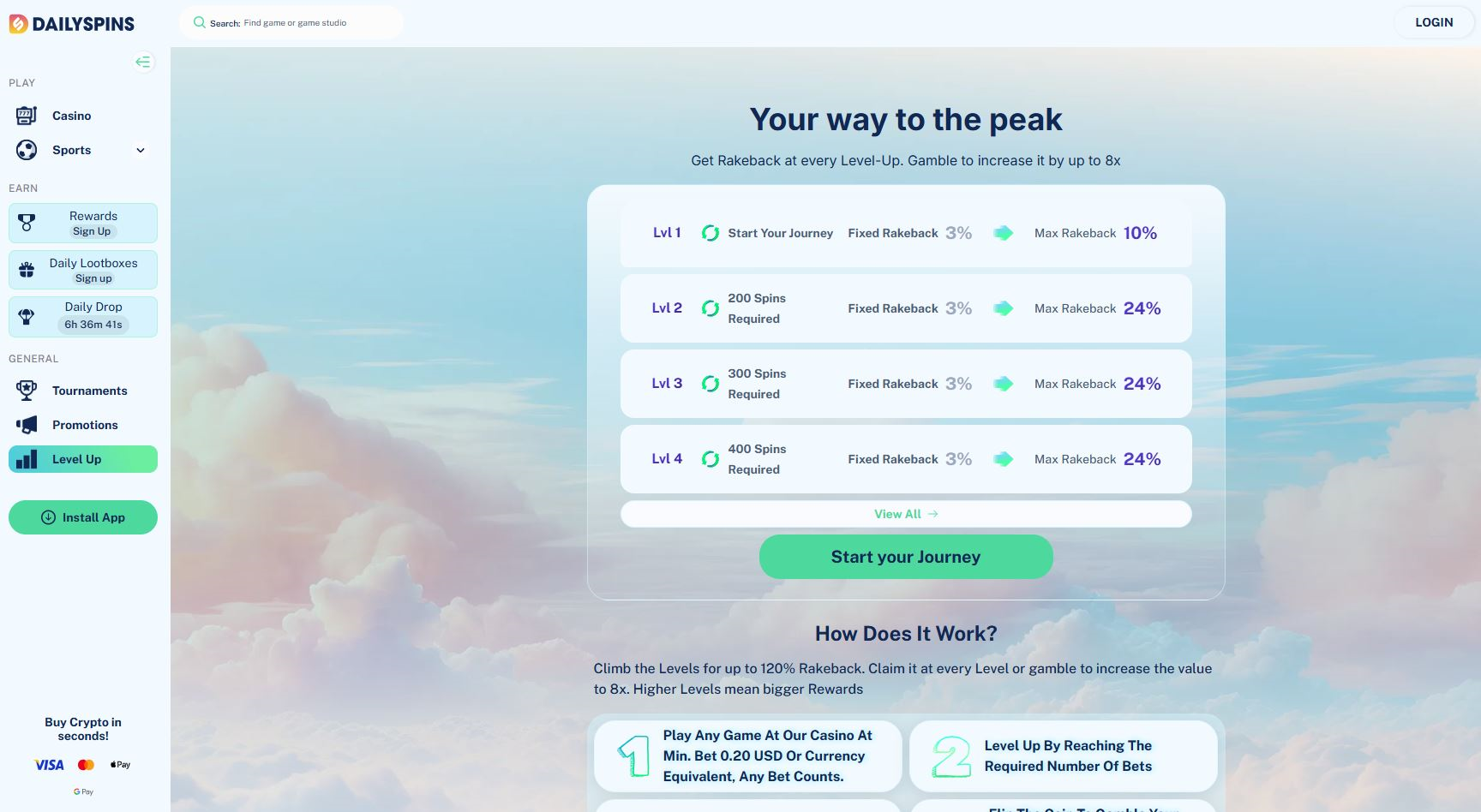The height and width of the screenshot is (812, 1481).
Task: Open Rewards Sign Up card
Action: coord(83,223)
